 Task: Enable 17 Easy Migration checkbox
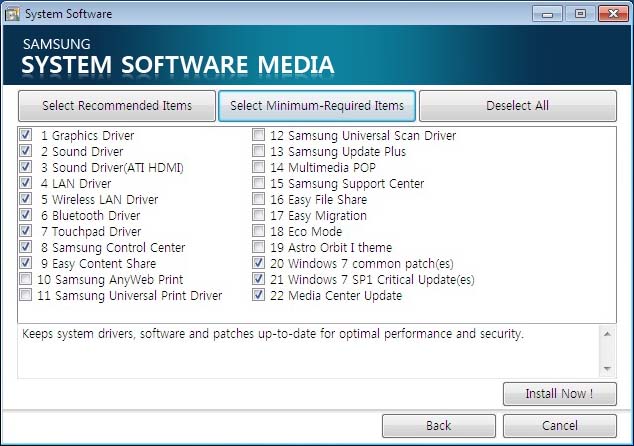[x=258, y=215]
